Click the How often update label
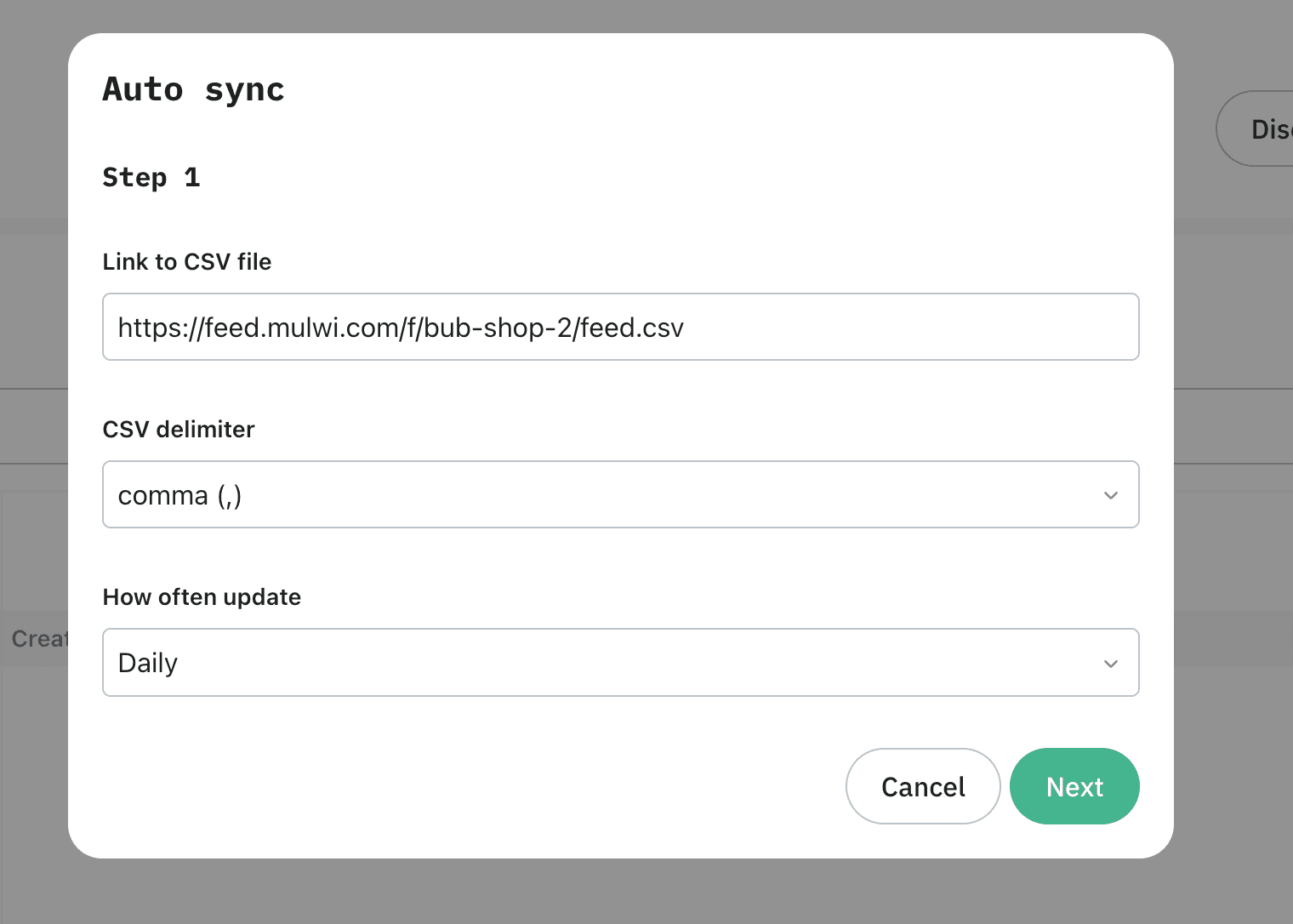Viewport: 1293px width, 924px height. click(x=202, y=596)
